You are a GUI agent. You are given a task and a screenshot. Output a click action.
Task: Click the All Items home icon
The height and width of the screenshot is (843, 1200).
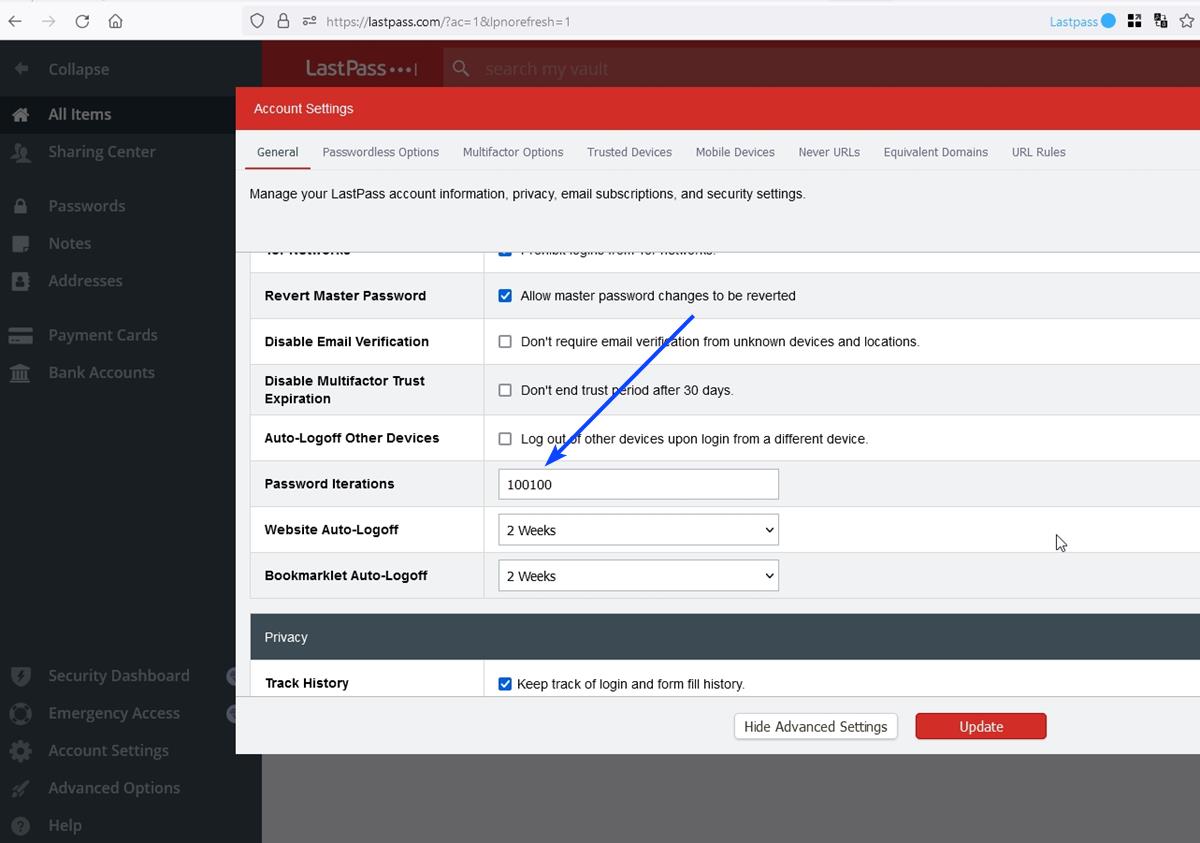pyautogui.click(x=20, y=115)
